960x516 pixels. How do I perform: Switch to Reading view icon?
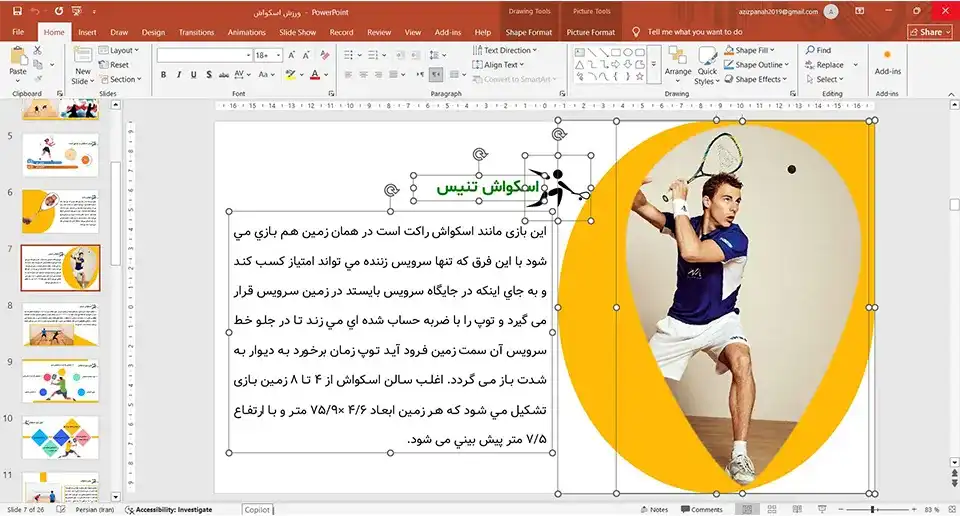(x=797, y=509)
